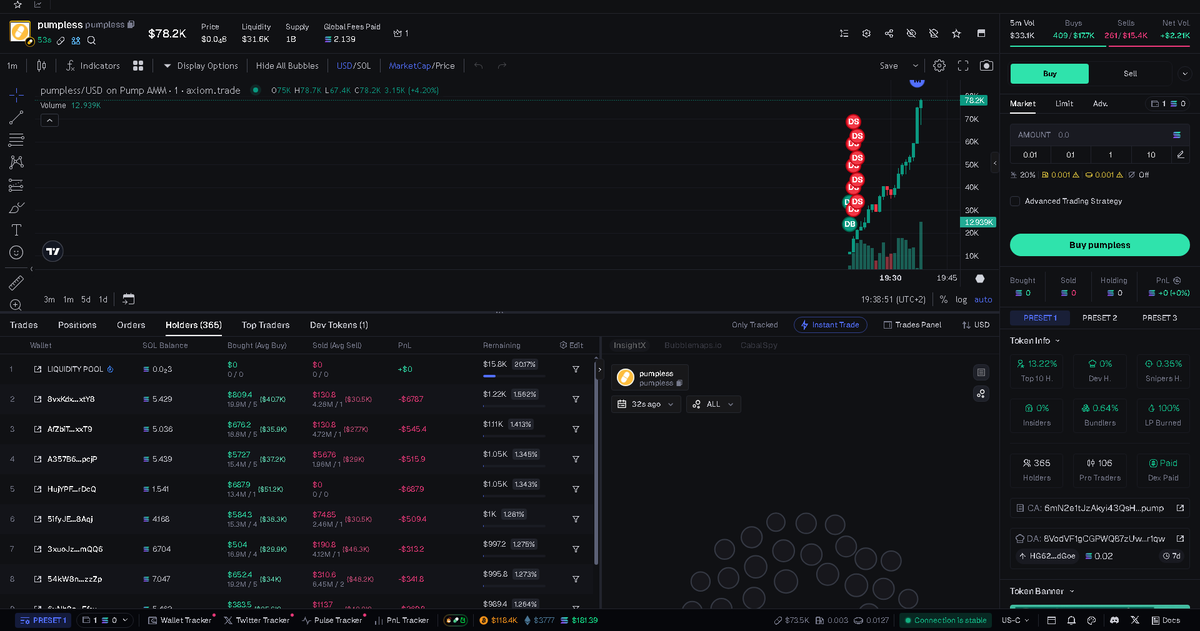This screenshot has width=1200, height=631.
Task: Collapse the volume indicator legend
Action: 49,120
